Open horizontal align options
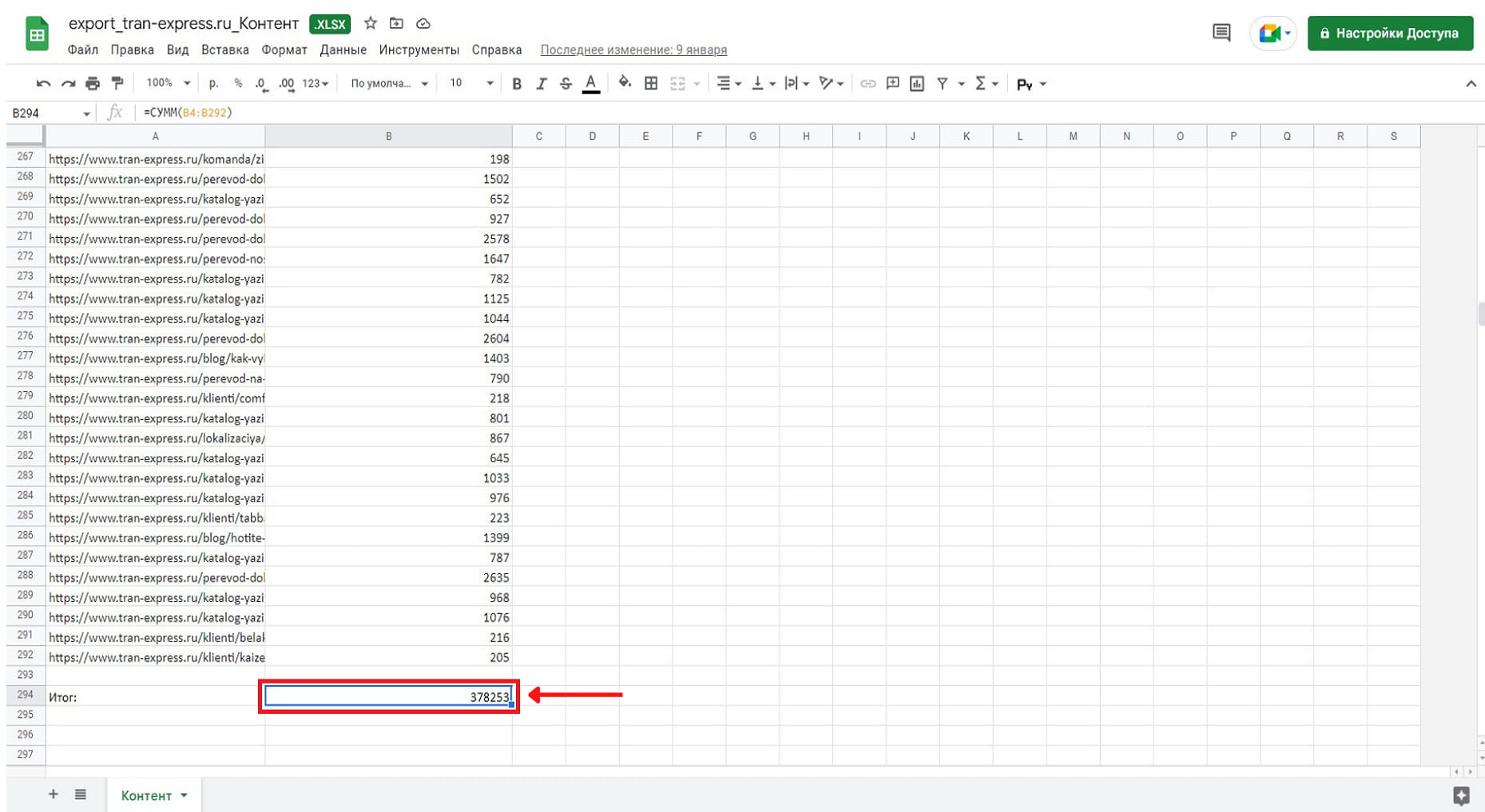 click(x=729, y=84)
